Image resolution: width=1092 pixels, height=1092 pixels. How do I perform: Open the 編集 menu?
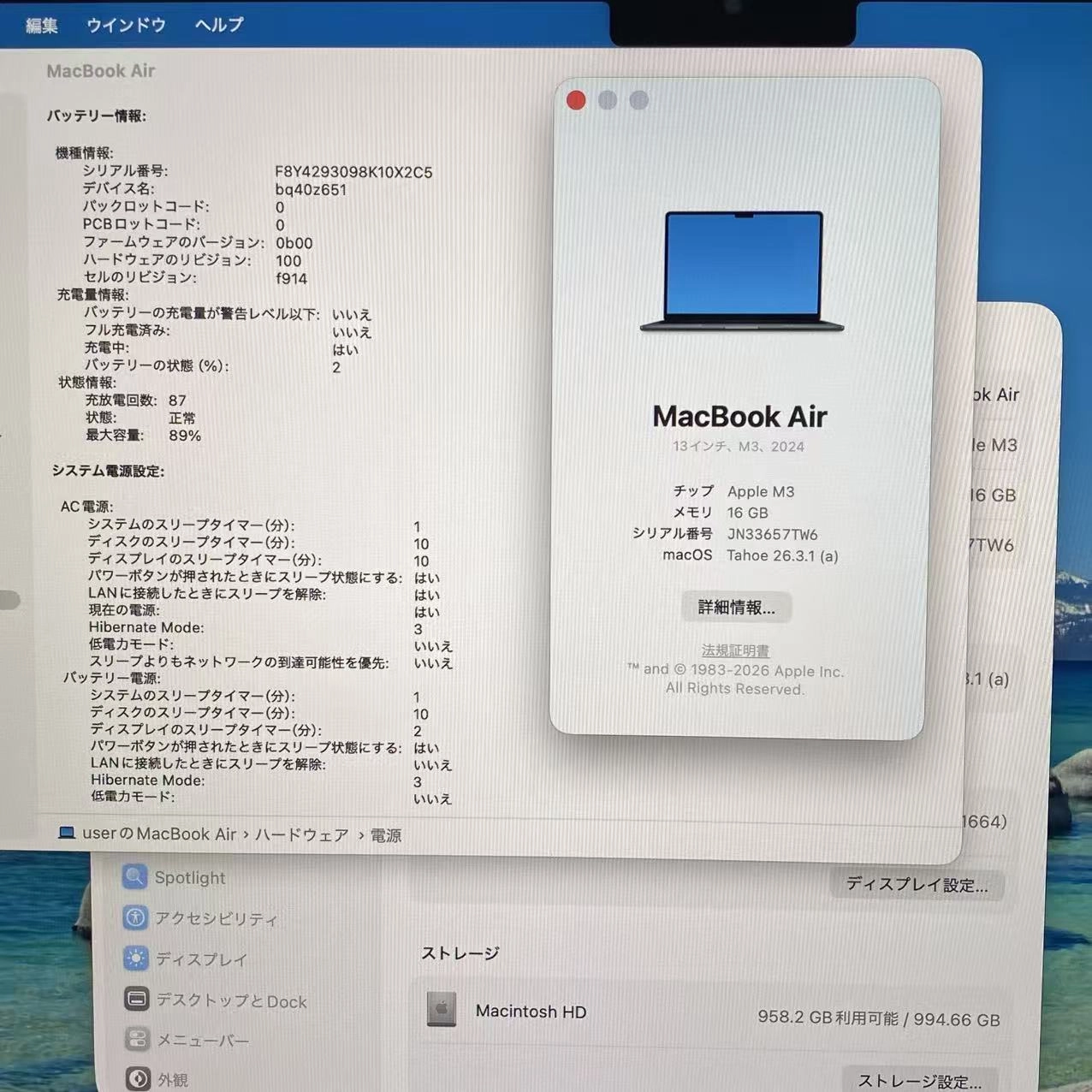tap(41, 25)
